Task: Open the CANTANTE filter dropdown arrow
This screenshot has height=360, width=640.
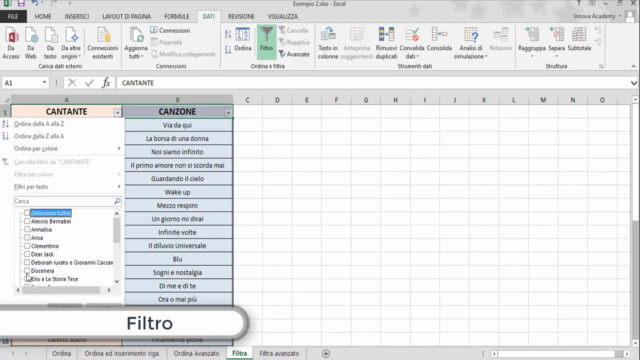Action: pos(118,112)
